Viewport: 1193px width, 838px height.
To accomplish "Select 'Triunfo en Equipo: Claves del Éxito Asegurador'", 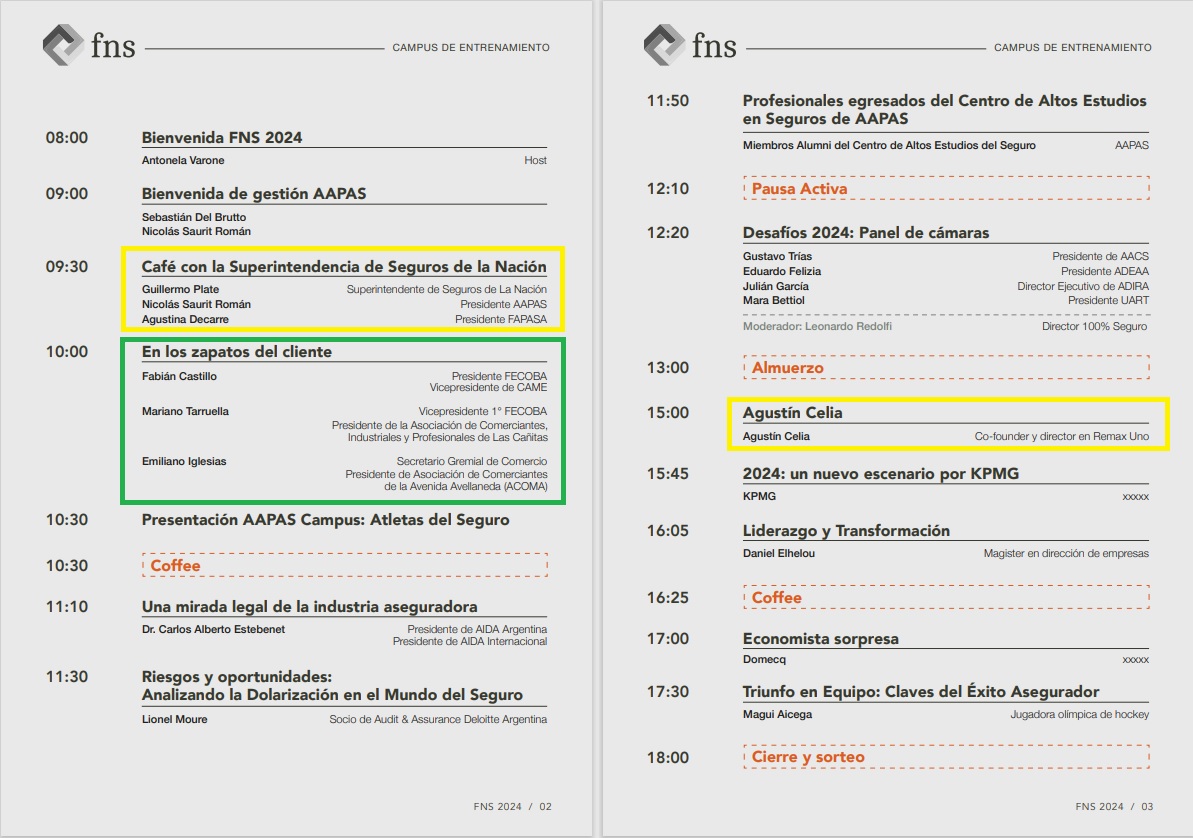I will coord(921,692).
